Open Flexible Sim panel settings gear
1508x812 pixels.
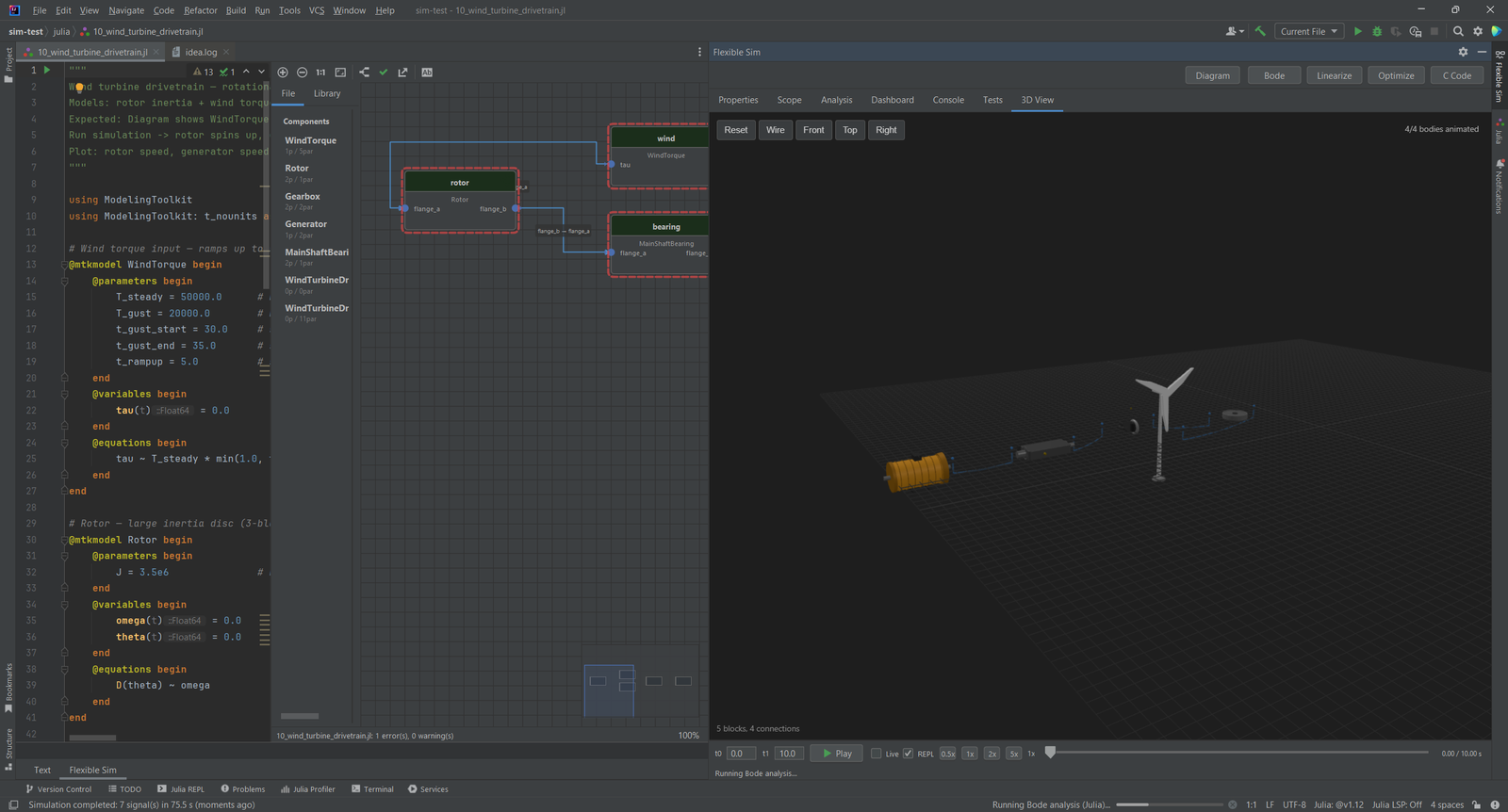pyautogui.click(x=1463, y=52)
